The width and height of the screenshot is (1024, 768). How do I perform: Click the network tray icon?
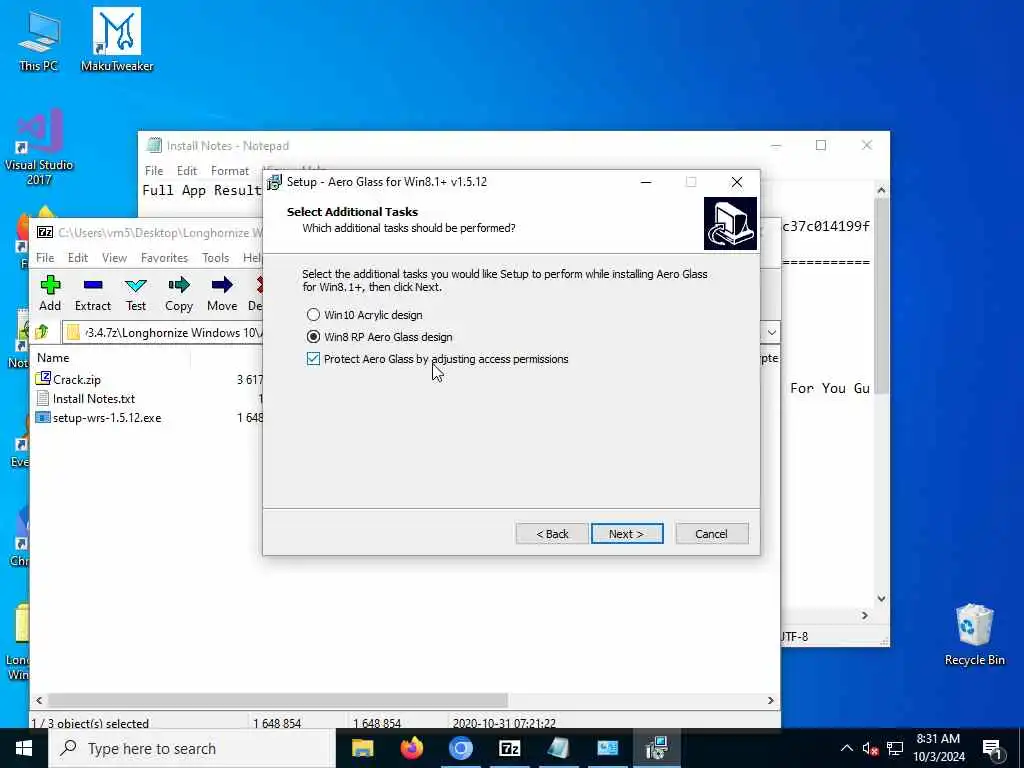point(895,748)
